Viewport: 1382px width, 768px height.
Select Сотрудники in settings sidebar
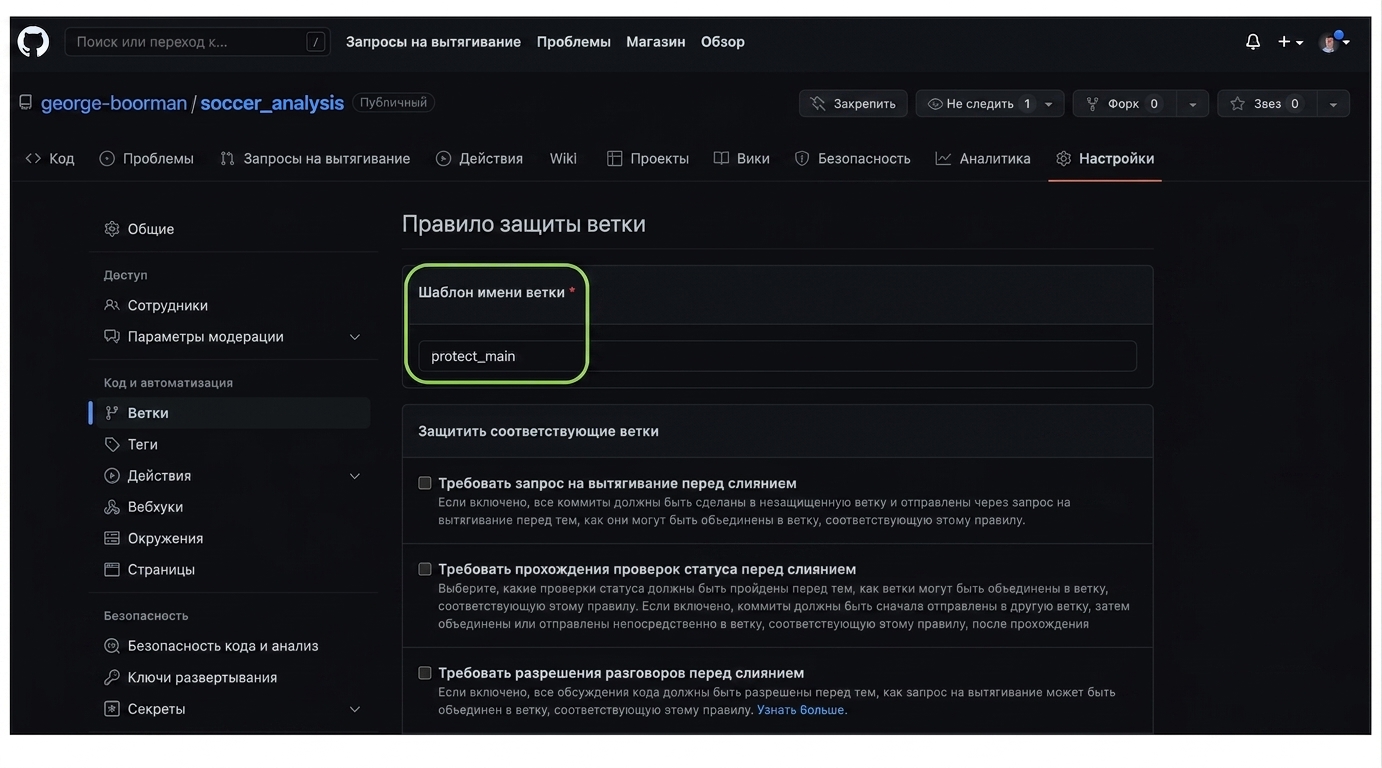(234, 305)
